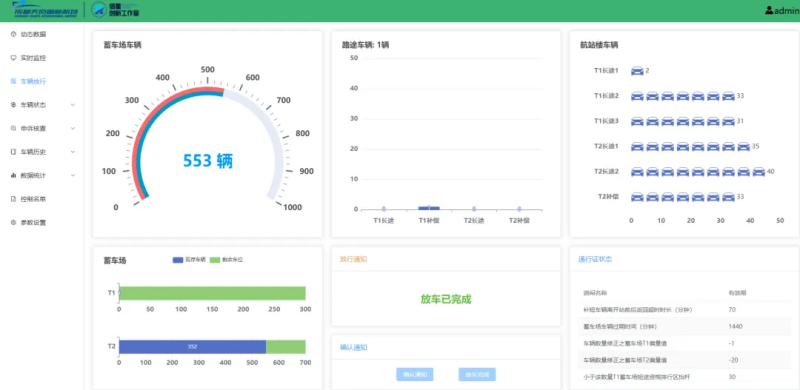
Task: Click the table value -1
Action: tap(732, 344)
